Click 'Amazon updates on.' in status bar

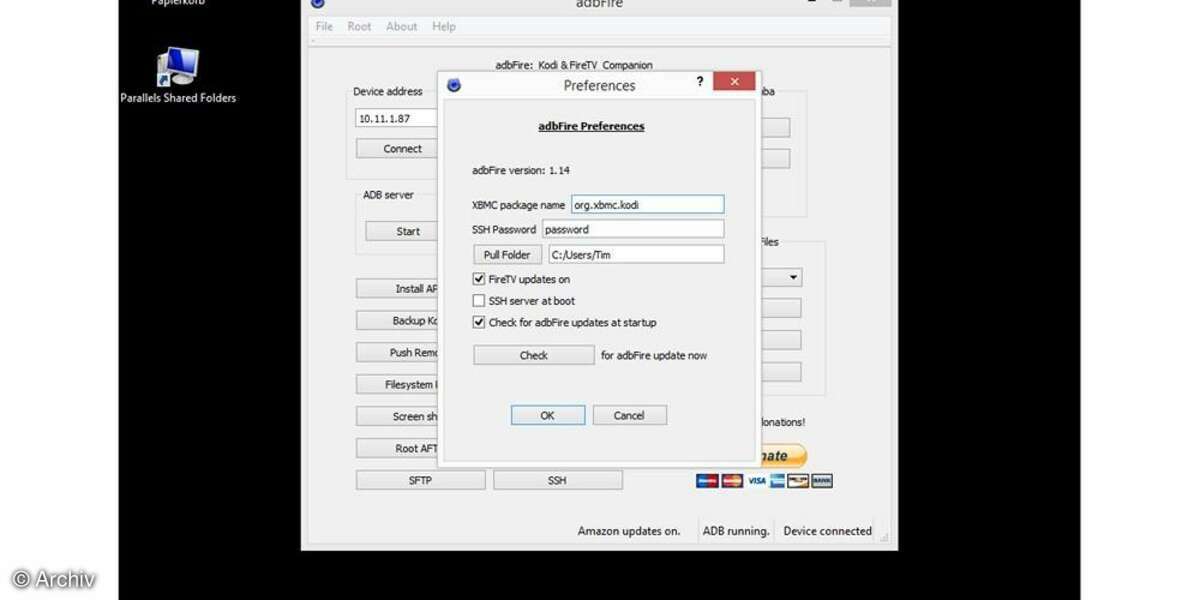tap(629, 531)
